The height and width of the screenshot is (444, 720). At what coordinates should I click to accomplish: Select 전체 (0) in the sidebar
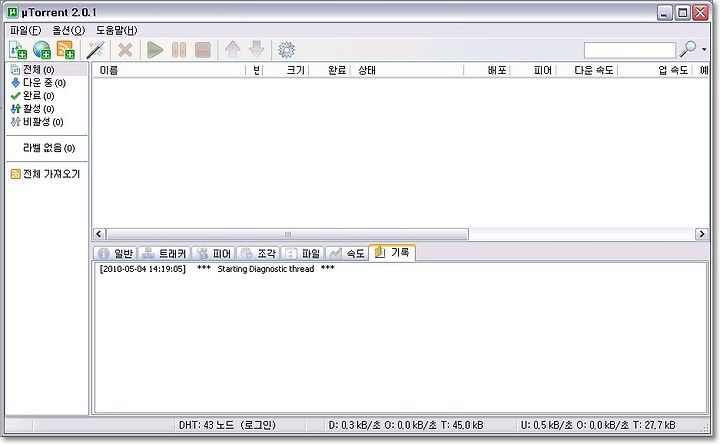(47, 69)
